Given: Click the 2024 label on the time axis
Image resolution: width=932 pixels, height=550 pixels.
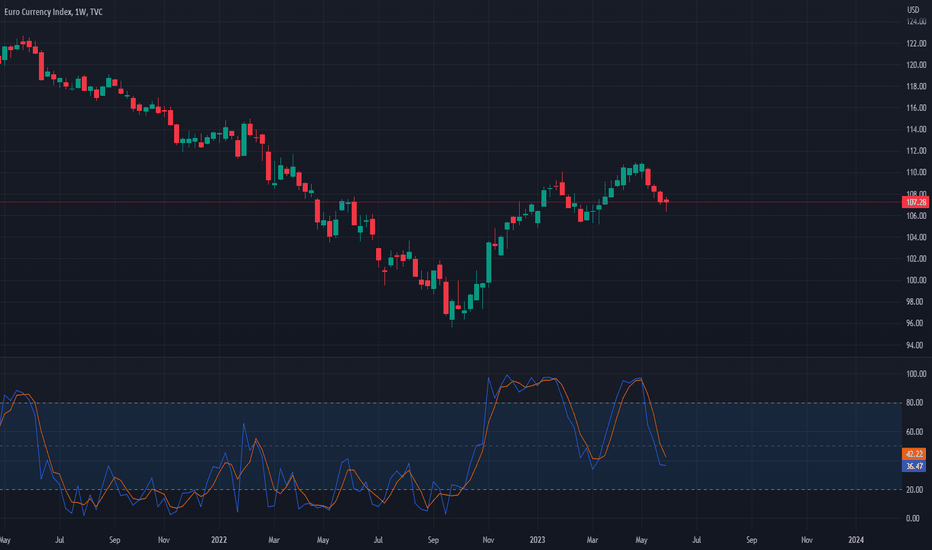Looking at the screenshot, I should coord(856,540).
